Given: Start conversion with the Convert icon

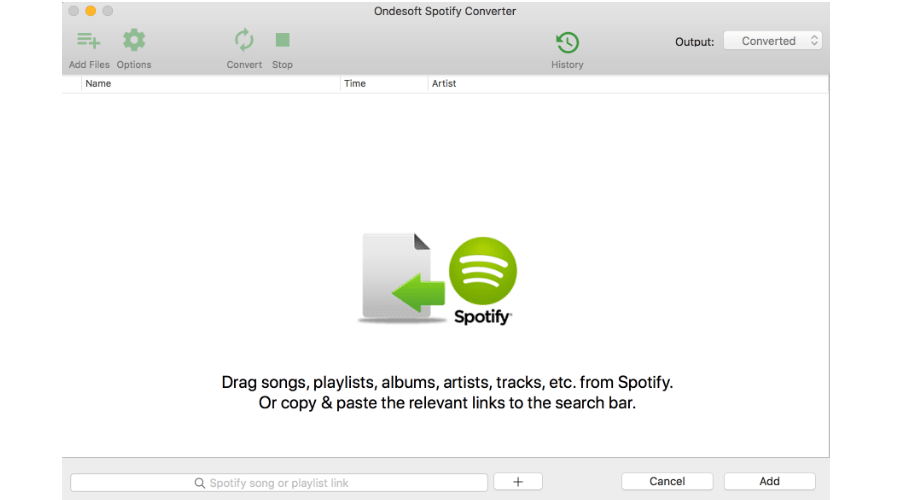Looking at the screenshot, I should coord(244,40).
